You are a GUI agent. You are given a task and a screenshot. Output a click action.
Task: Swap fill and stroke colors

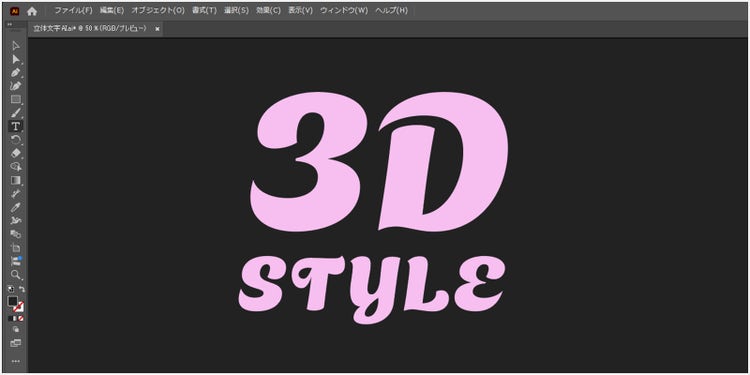tap(22, 289)
